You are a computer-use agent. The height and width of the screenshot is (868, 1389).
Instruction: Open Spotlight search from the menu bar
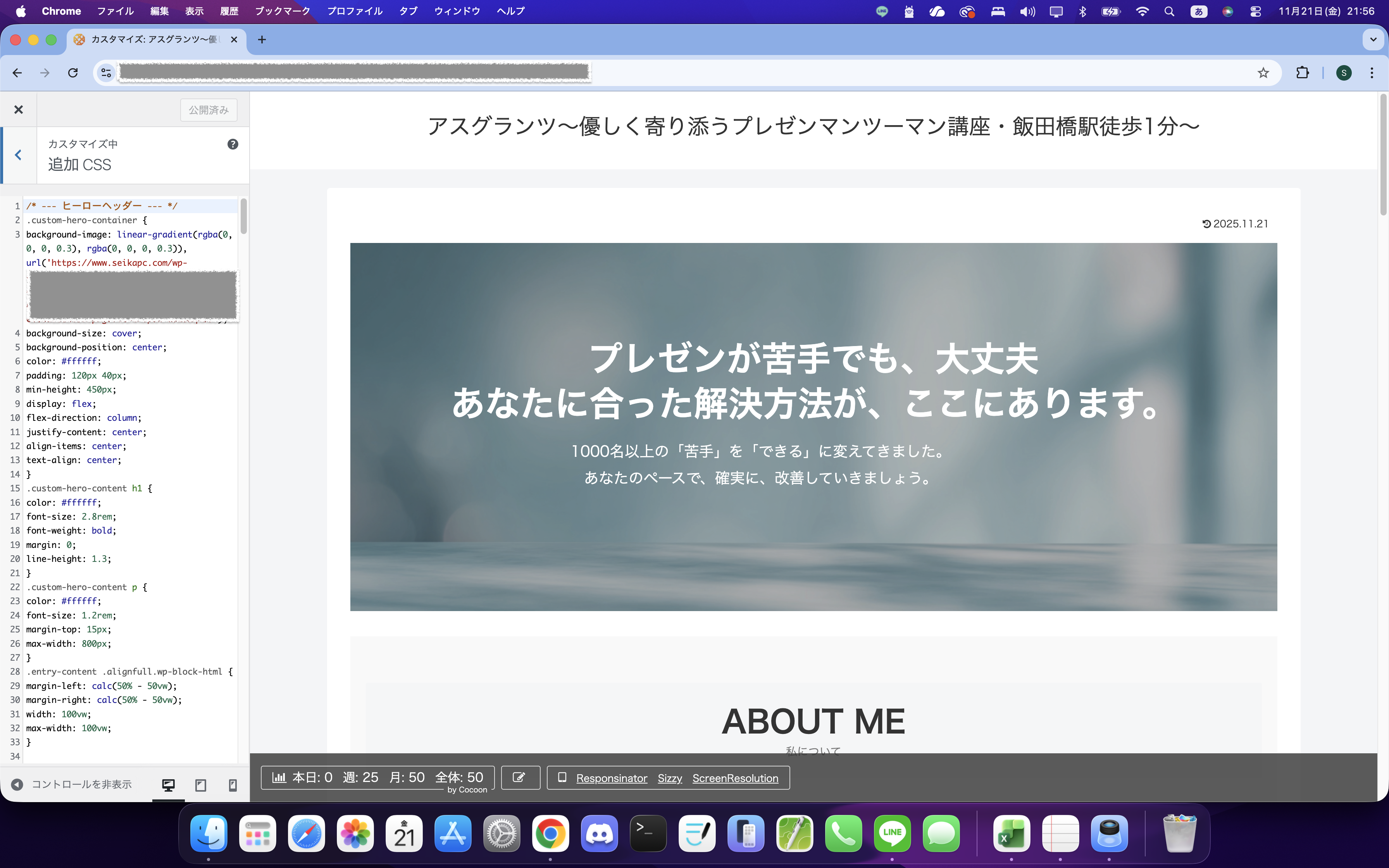1170,11
